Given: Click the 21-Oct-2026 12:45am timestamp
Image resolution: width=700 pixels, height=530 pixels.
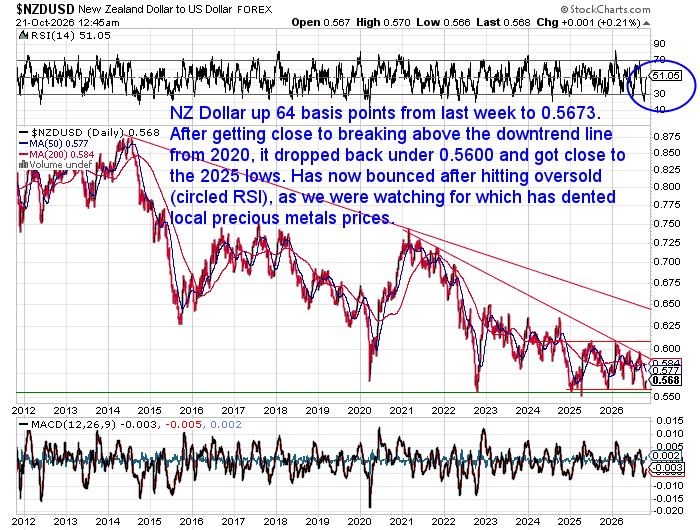Looking at the screenshot, I should pyautogui.click(x=67, y=22).
